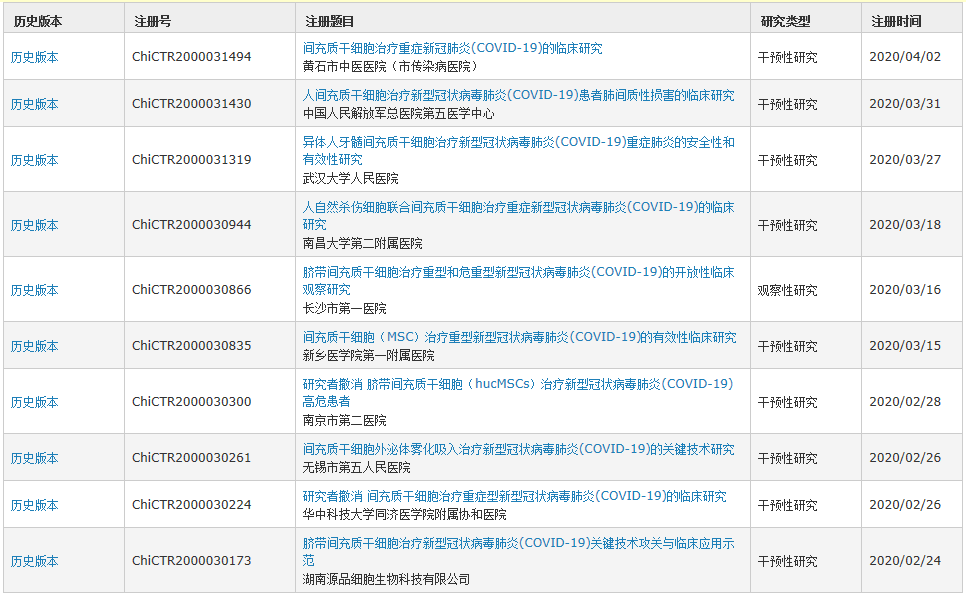Open trial title from 中国人民解放军总医院第五医学中心
The height and width of the screenshot is (597, 966).
(518, 95)
